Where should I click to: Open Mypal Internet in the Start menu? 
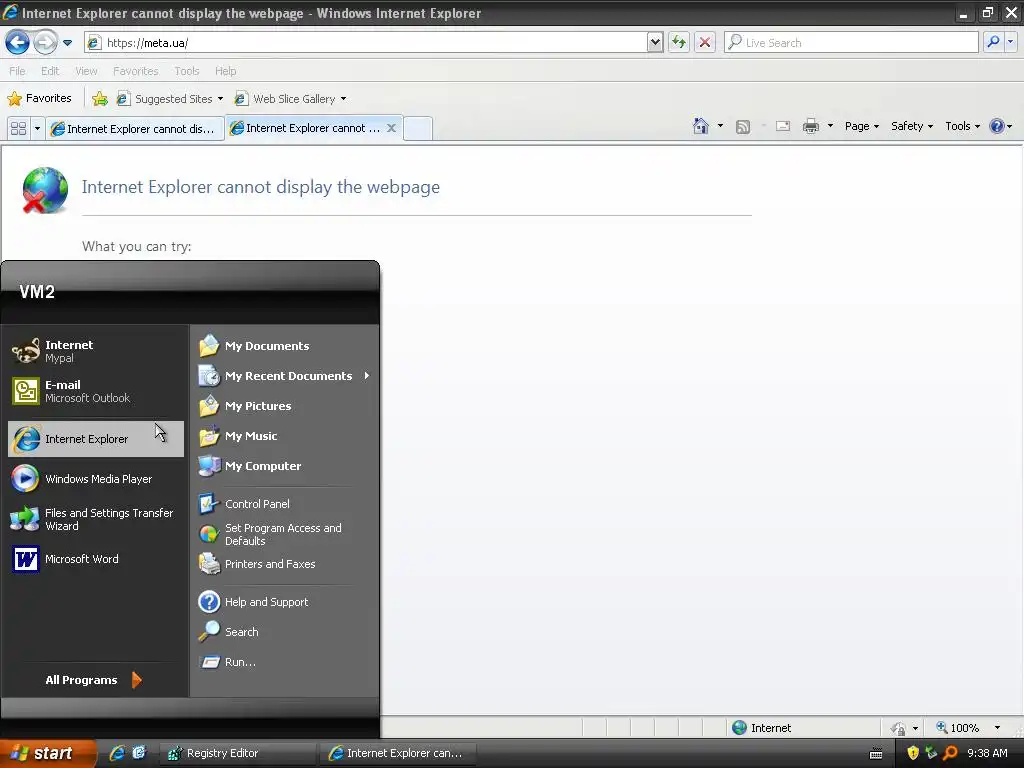coord(96,351)
